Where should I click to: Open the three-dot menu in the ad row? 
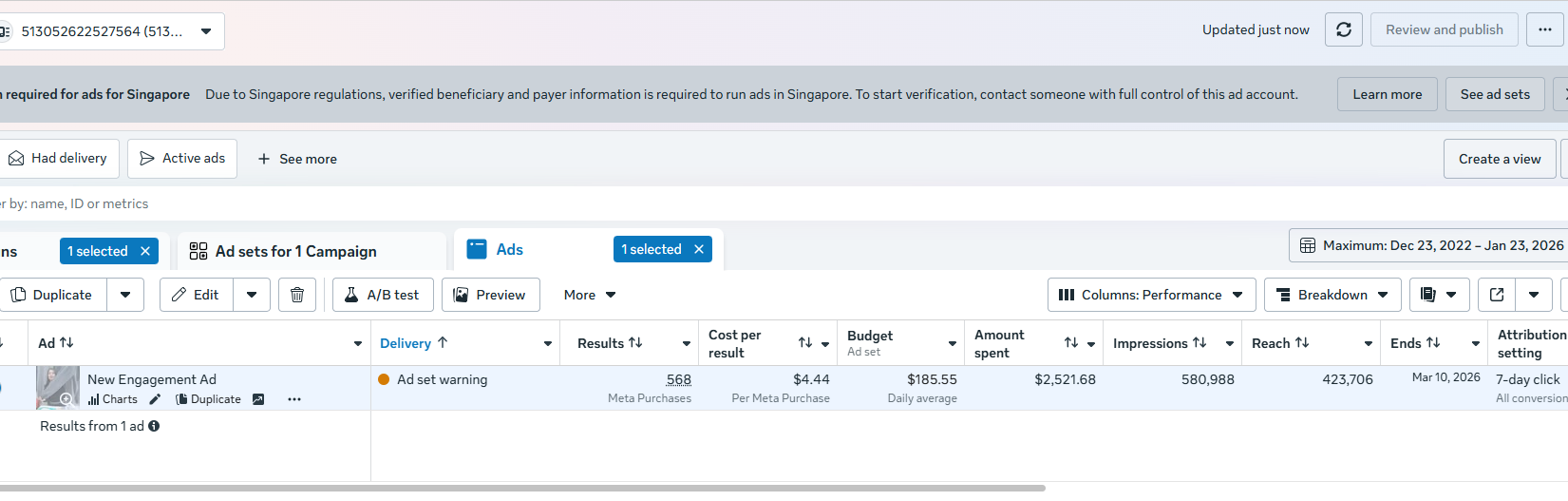(294, 399)
